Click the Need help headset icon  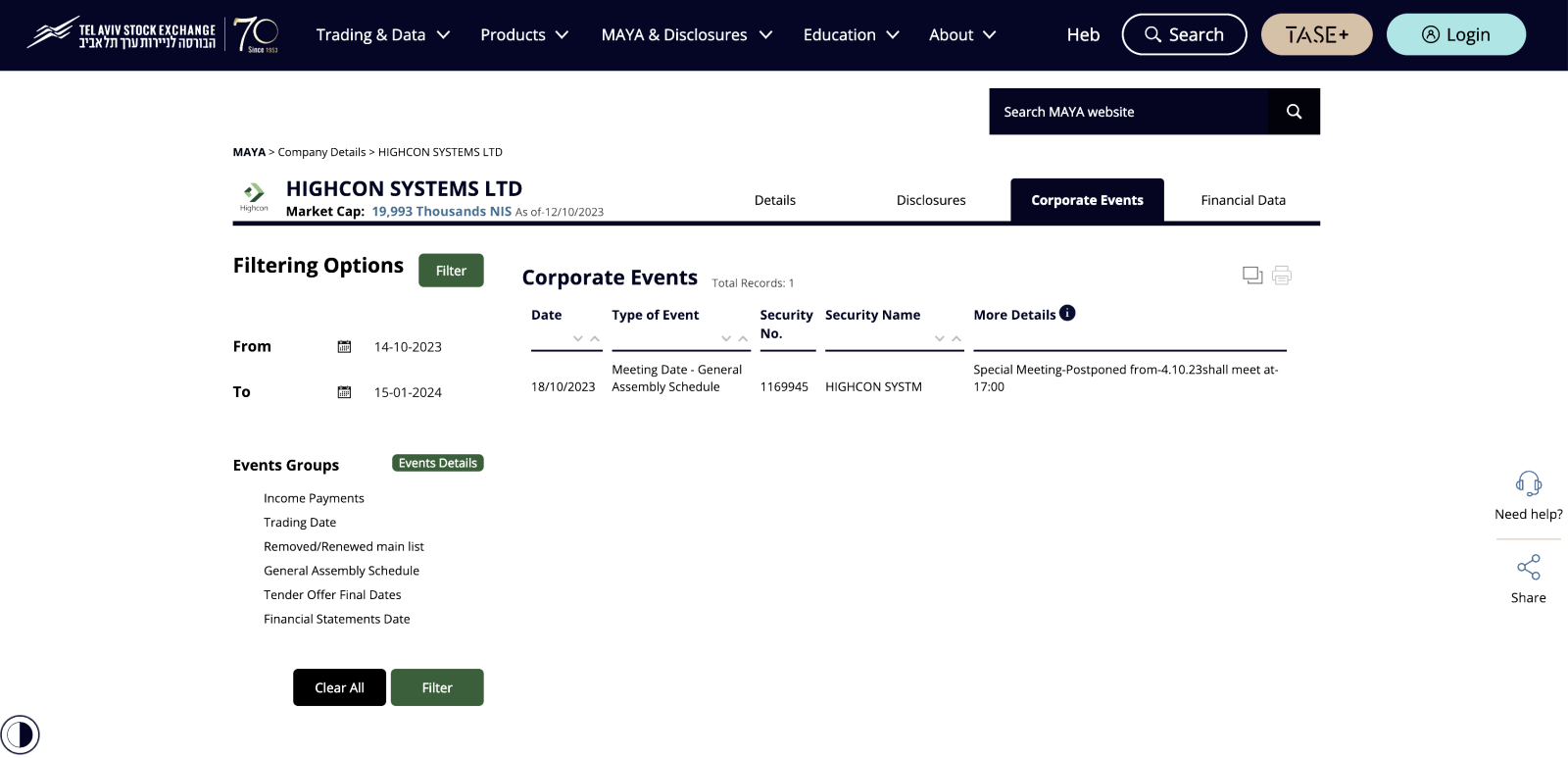(1528, 483)
